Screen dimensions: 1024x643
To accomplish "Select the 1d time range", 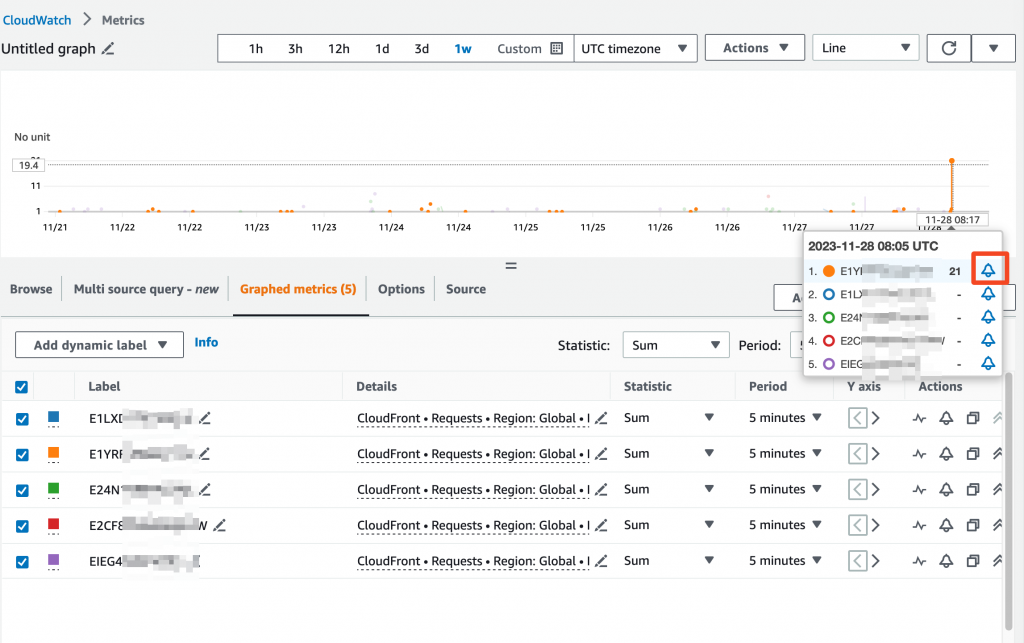I will point(382,48).
